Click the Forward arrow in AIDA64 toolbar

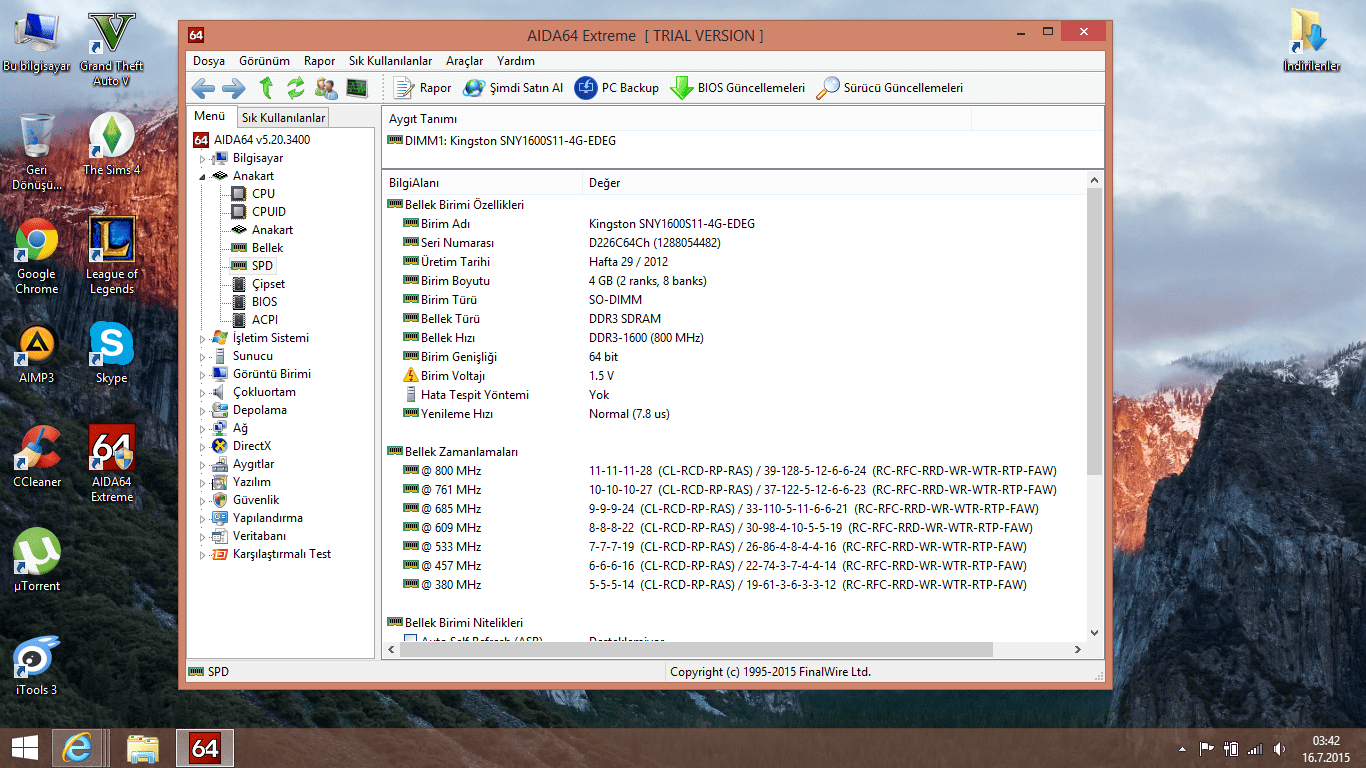pyautogui.click(x=234, y=88)
